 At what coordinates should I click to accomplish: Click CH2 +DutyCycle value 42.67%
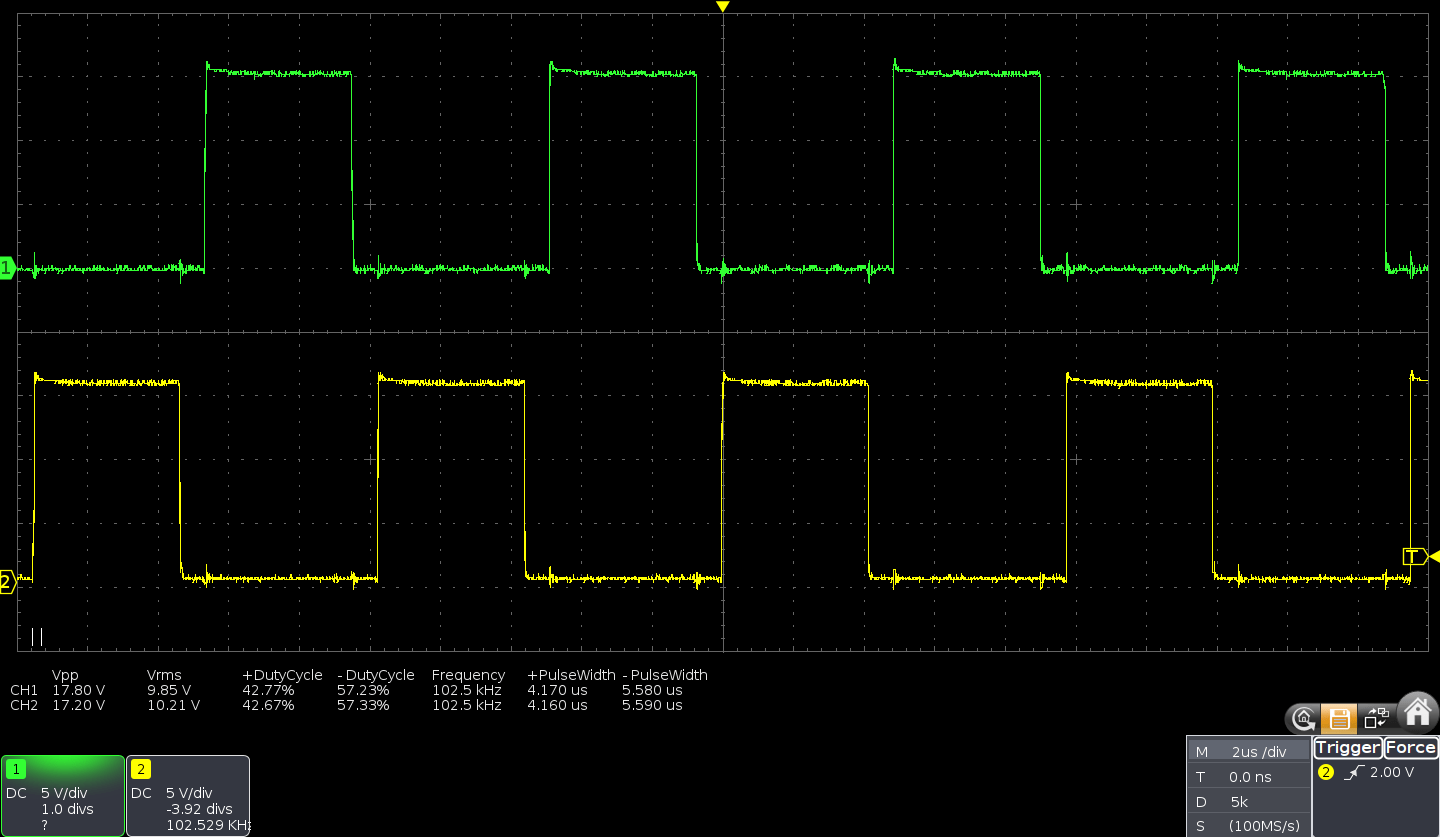pyautogui.click(x=268, y=705)
